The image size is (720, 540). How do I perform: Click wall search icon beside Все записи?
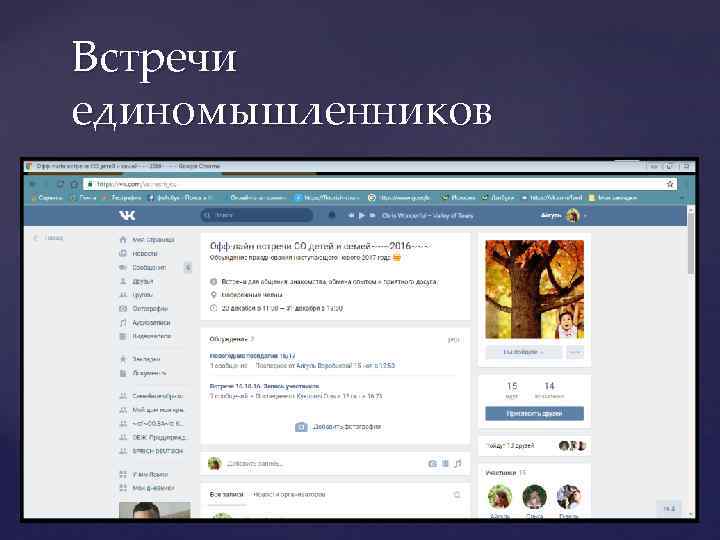click(456, 495)
